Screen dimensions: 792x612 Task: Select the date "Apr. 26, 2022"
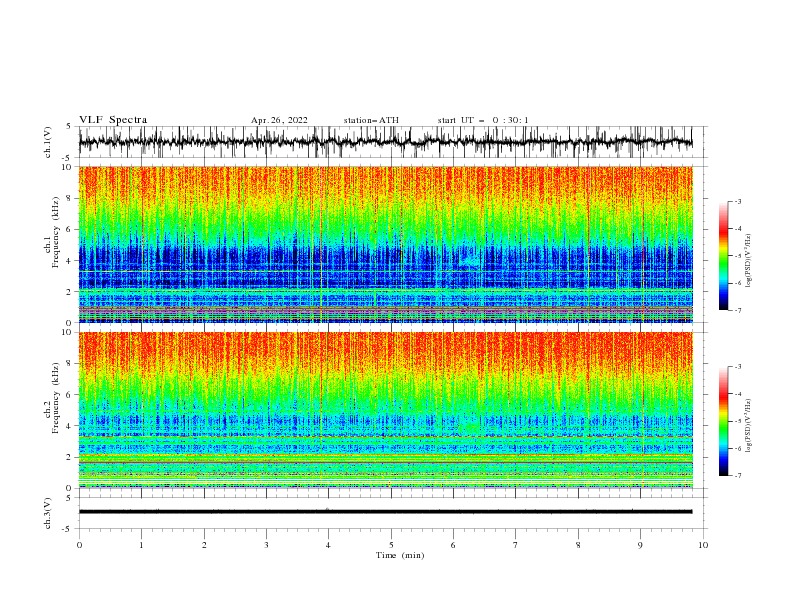pyautogui.click(x=279, y=120)
